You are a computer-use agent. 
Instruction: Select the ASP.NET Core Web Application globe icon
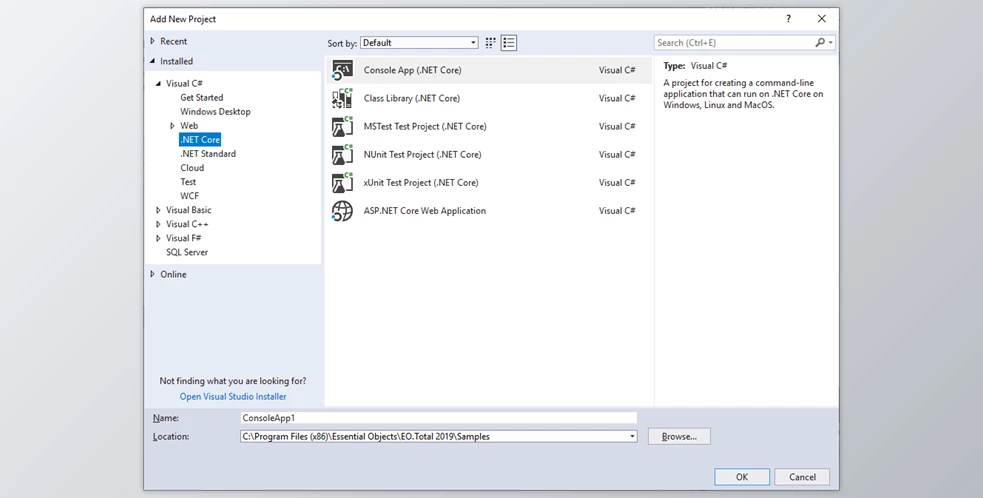click(x=343, y=211)
